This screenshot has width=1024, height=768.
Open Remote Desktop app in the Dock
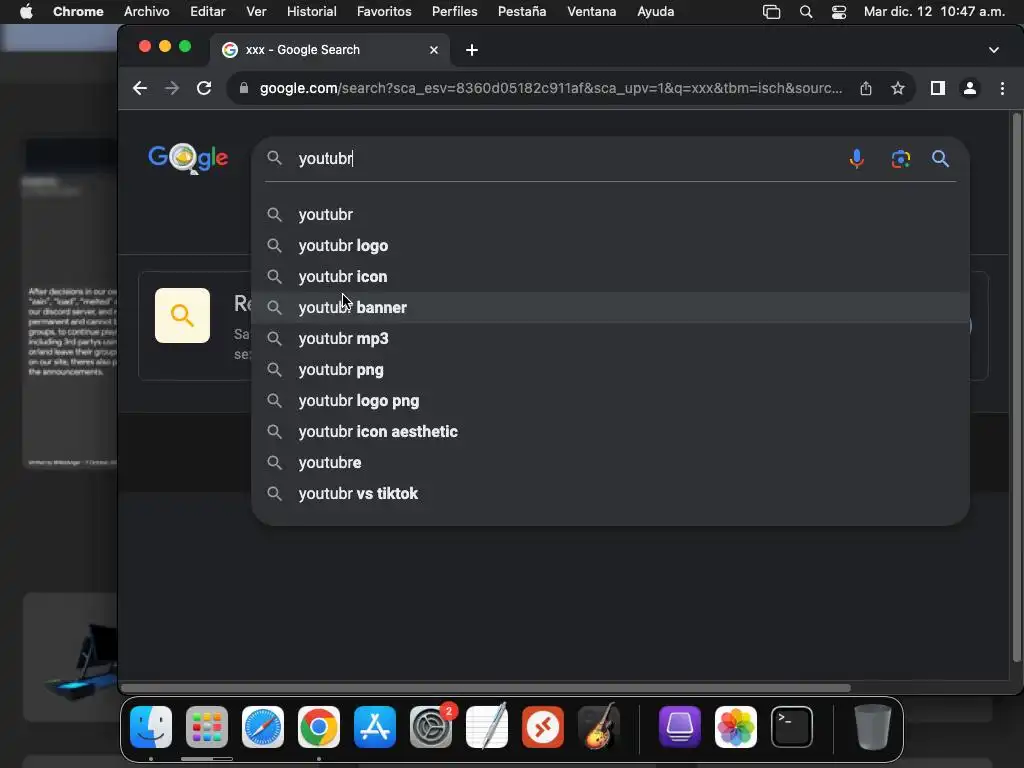pos(543,727)
